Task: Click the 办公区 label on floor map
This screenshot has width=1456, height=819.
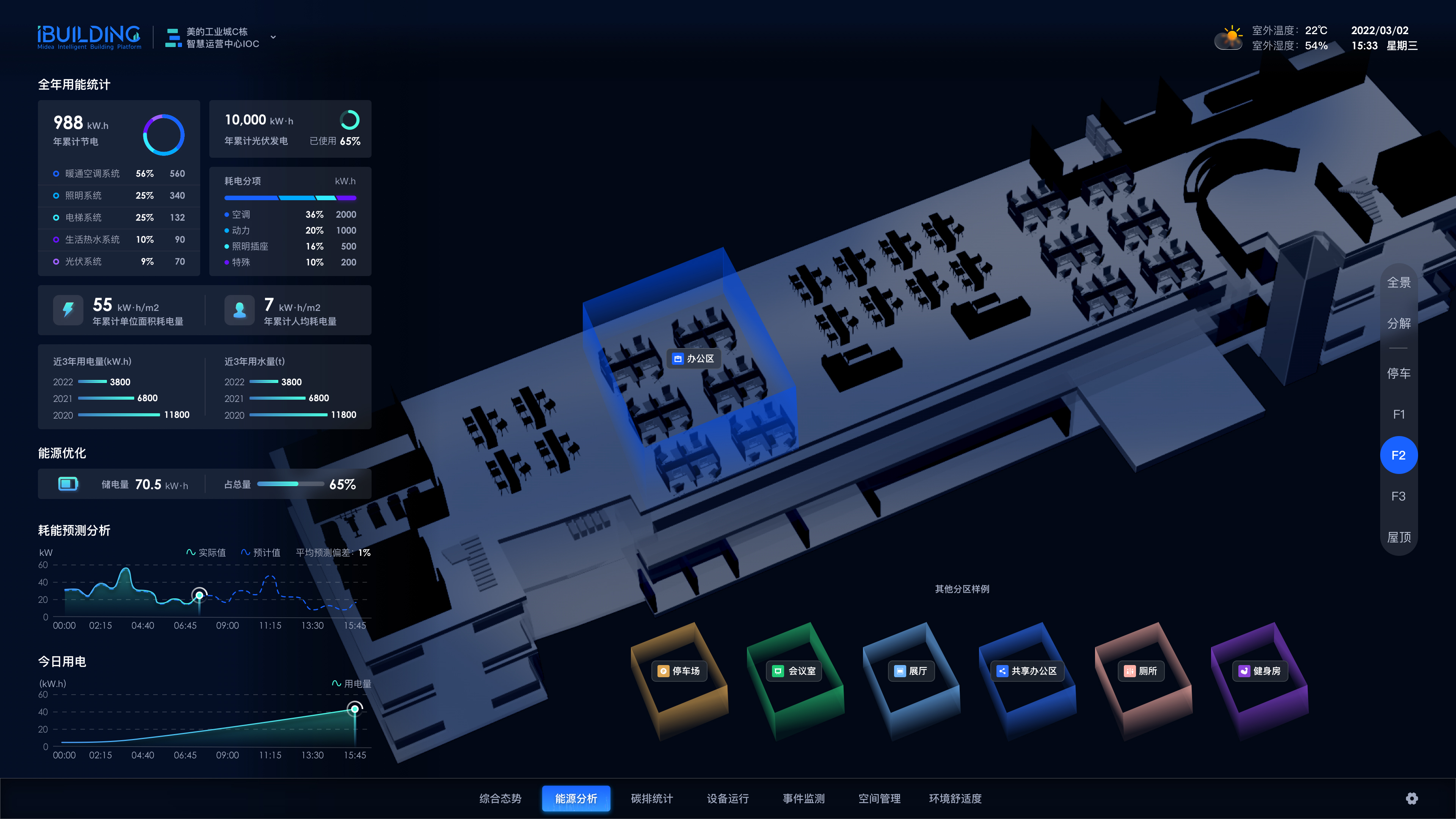Action: [693, 358]
